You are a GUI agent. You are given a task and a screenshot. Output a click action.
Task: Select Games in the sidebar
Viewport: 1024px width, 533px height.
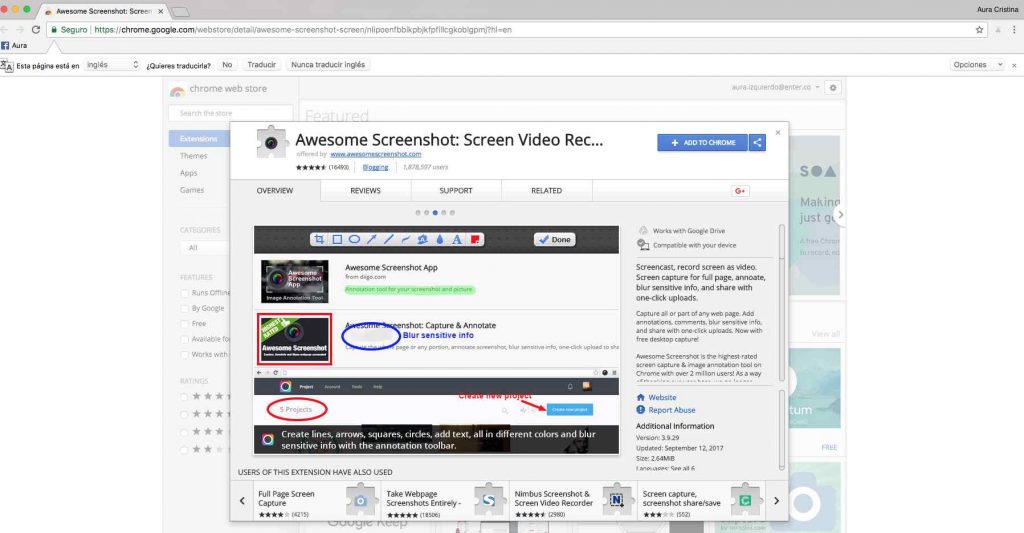192,190
